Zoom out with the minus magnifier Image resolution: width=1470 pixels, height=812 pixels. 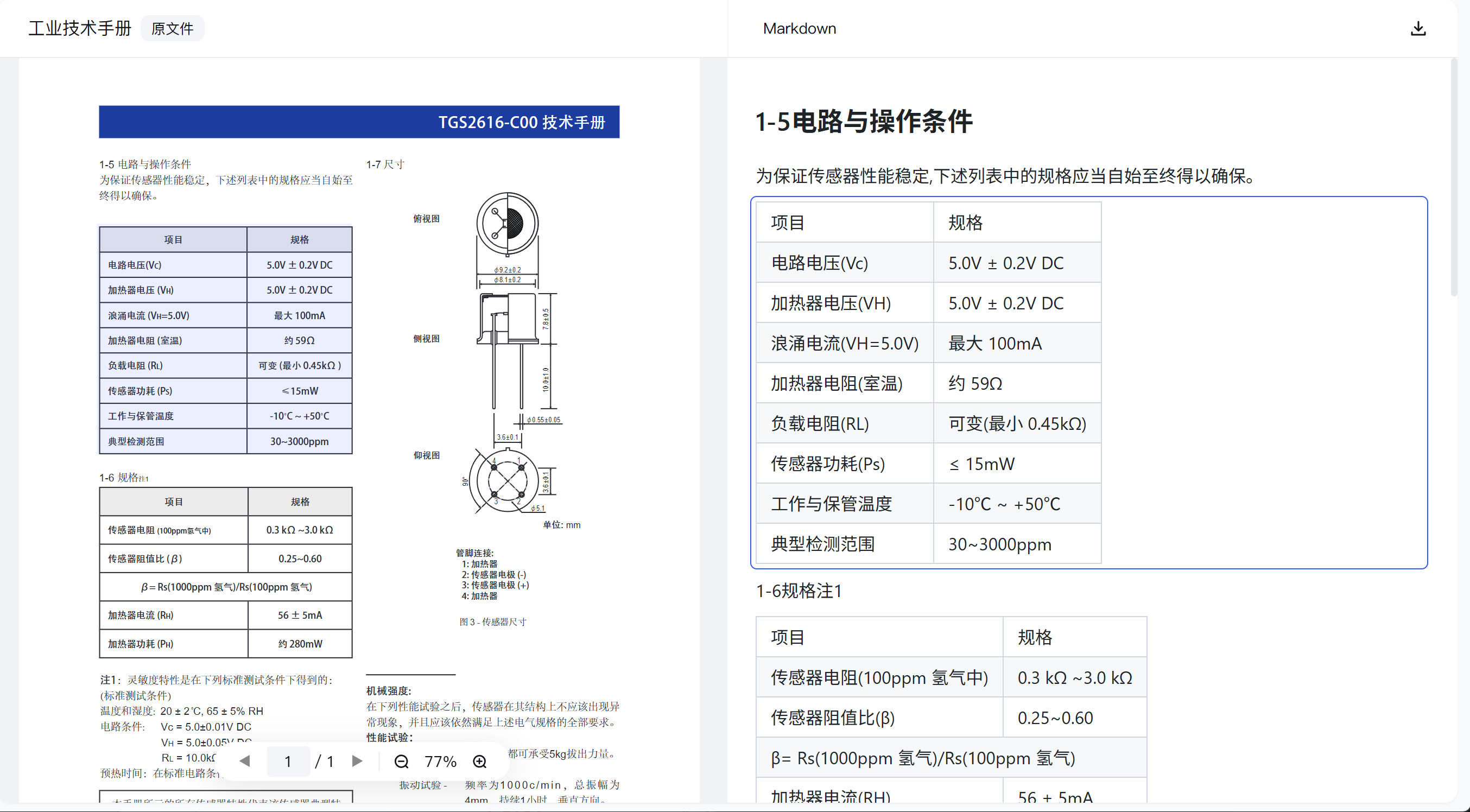[402, 761]
